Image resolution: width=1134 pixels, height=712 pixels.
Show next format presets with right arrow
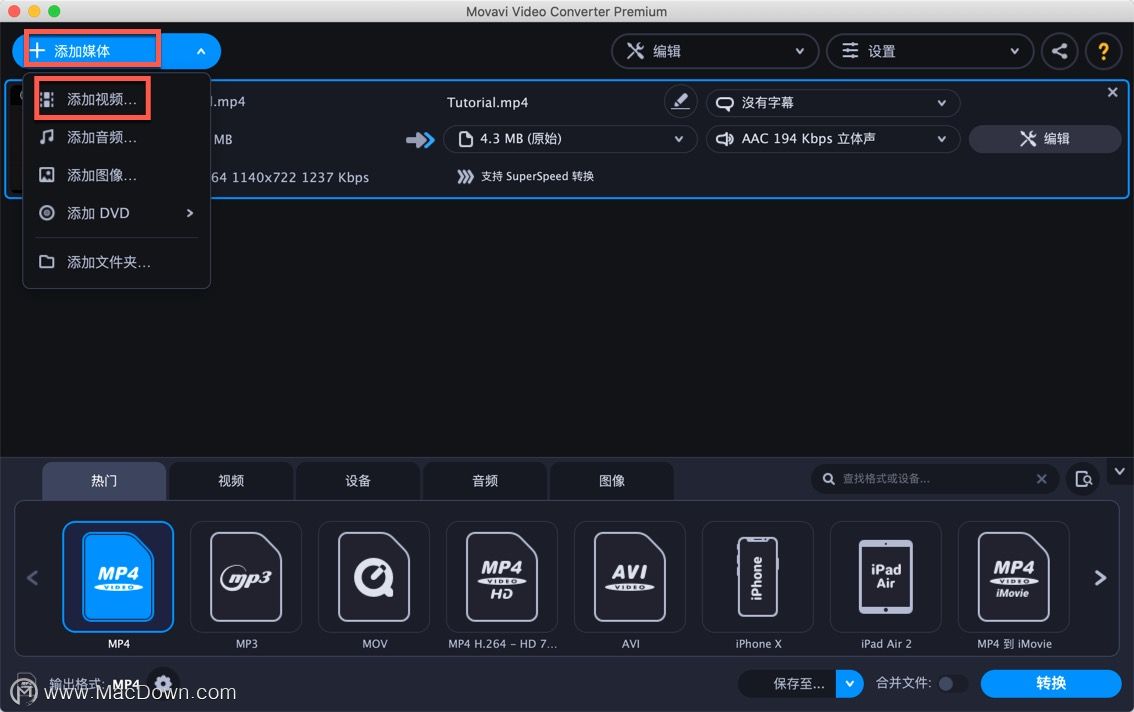[1100, 577]
